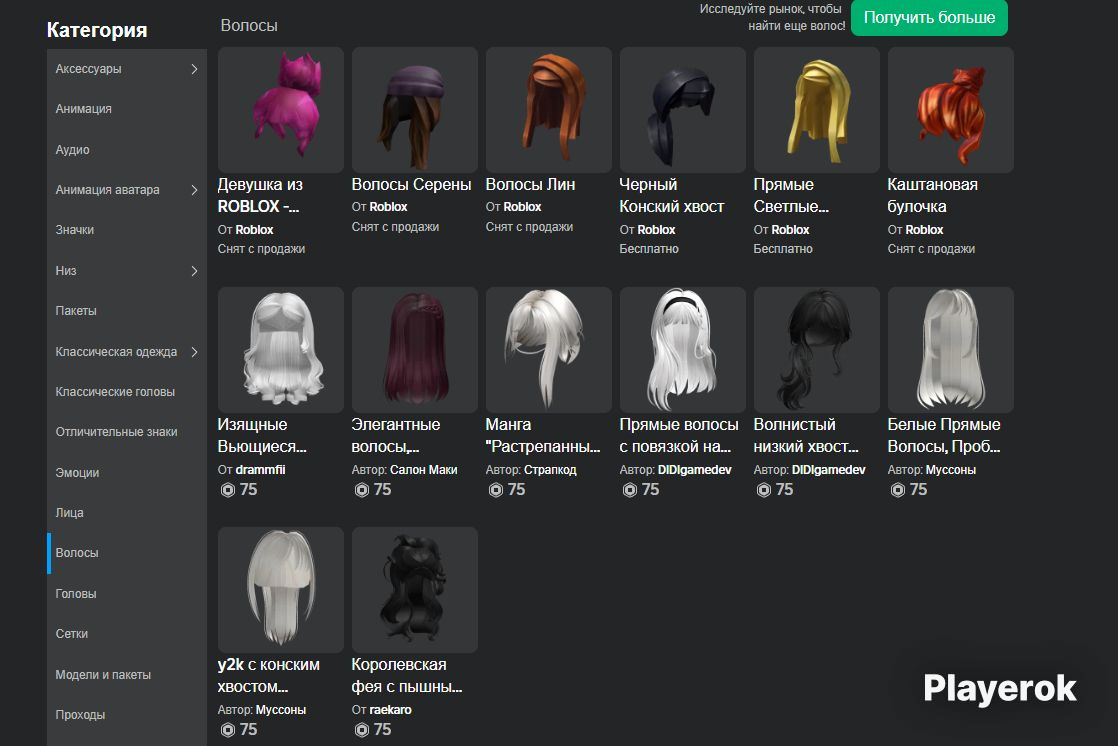Open the orange Волосы Лин hair item
Screen dimensions: 1118x746
[x=548, y=110]
